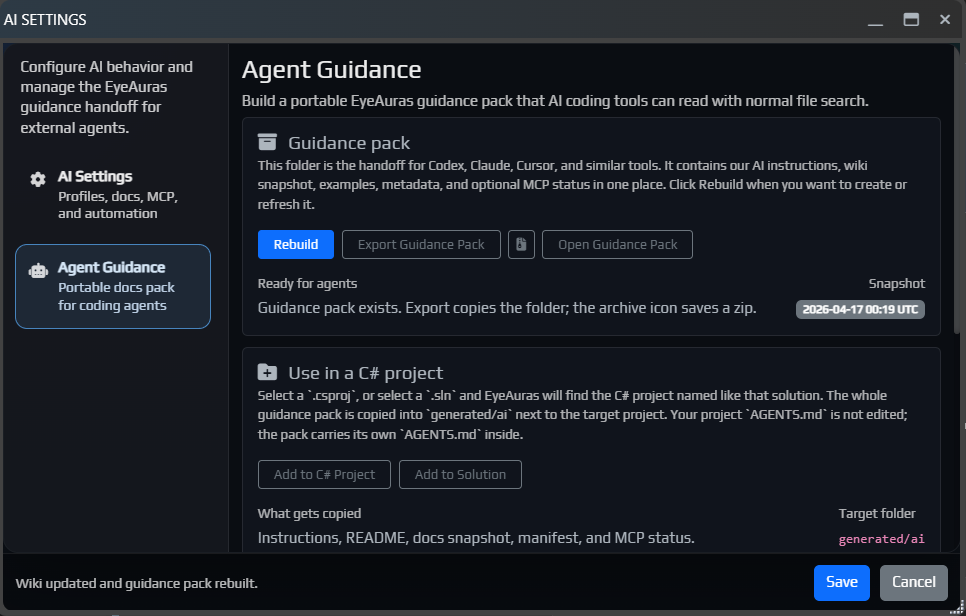Click the book icon on the Guidance pack header

(267, 142)
